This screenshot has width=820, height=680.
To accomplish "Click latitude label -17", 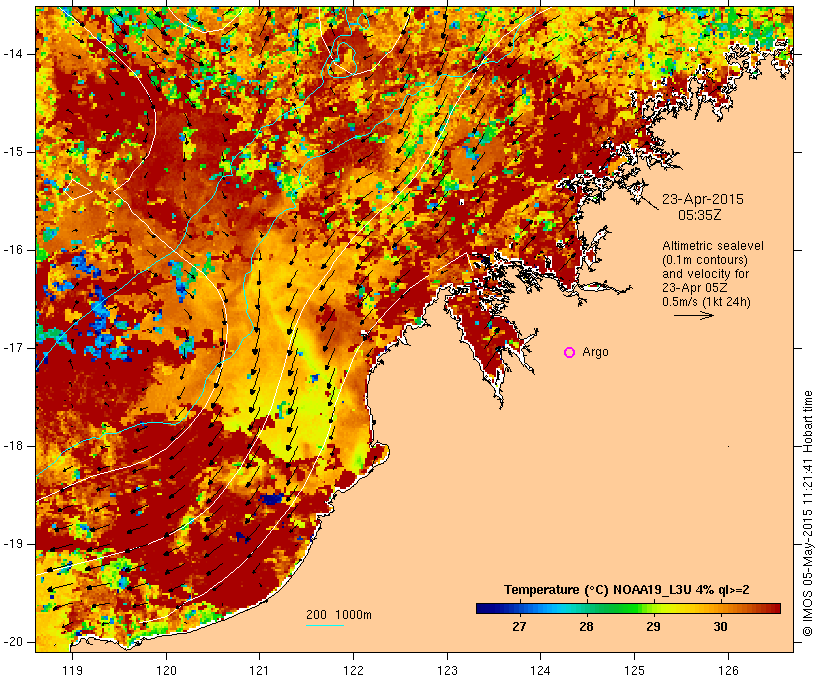I will (12, 348).
